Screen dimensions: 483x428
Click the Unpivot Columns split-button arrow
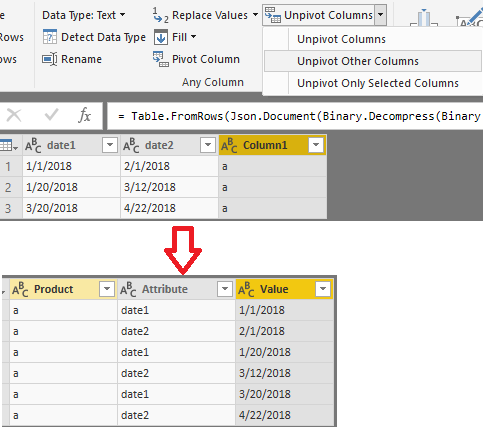coord(380,15)
